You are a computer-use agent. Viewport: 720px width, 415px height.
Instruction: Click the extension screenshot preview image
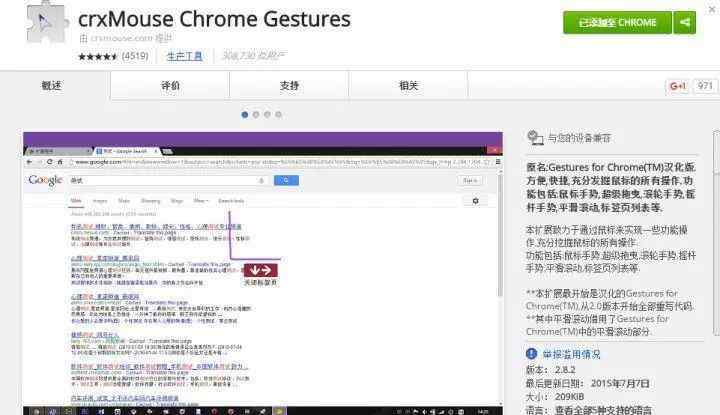(263, 270)
